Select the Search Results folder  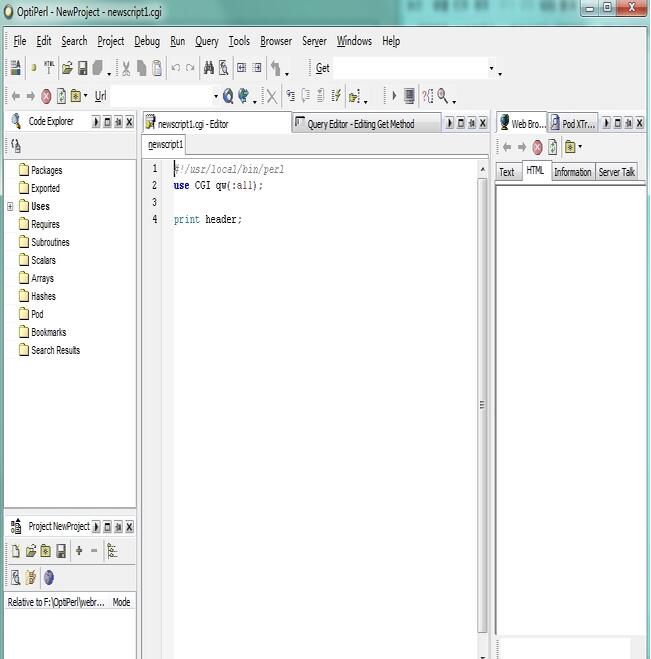coord(55,350)
